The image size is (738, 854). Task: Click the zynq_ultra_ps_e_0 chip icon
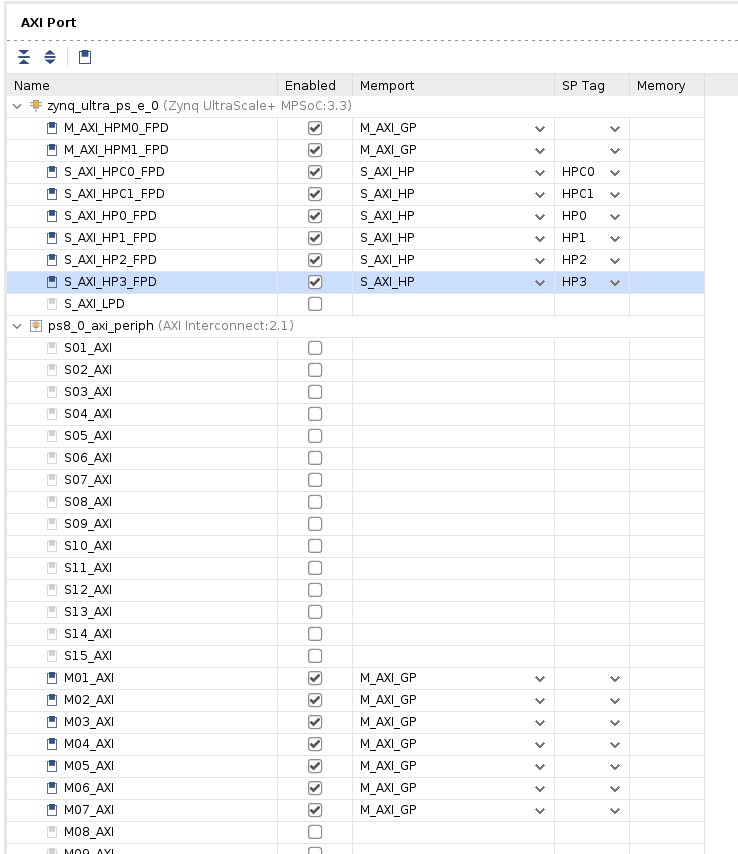(36, 105)
